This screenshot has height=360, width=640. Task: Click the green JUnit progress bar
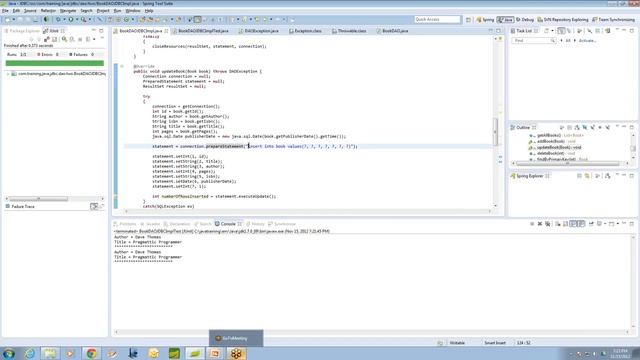[55, 63]
